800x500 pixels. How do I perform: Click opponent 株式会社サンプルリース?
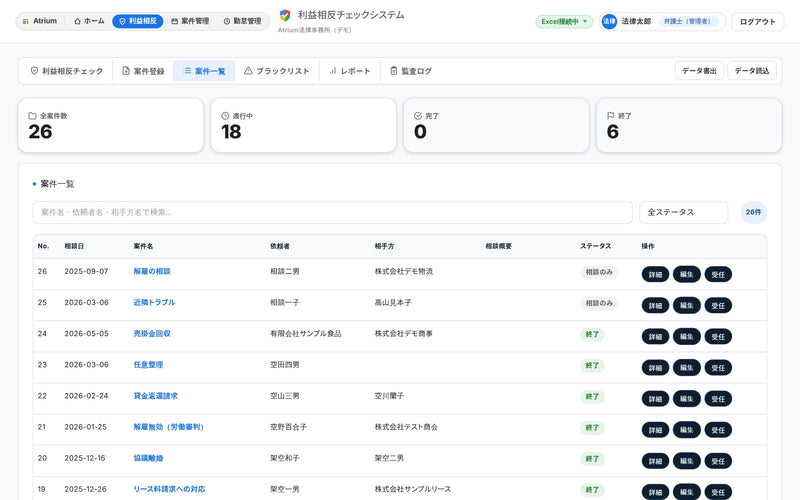[x=413, y=489]
